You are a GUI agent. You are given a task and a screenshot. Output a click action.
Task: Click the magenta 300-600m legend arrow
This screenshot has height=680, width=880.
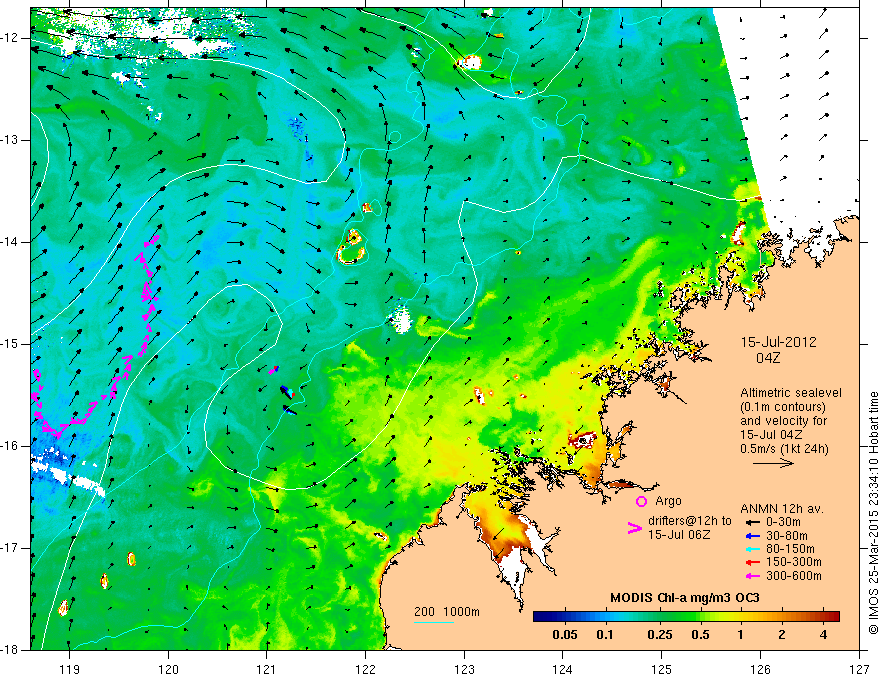coord(752,576)
